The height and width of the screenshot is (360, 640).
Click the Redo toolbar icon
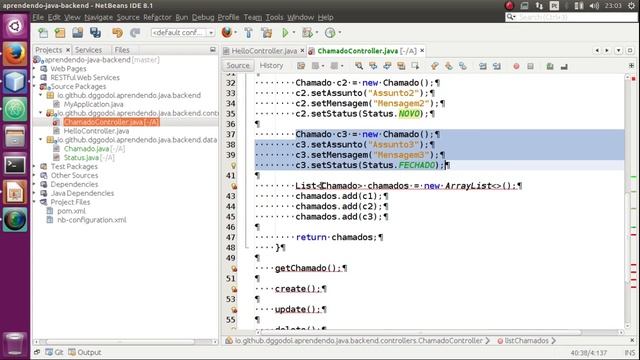135,33
